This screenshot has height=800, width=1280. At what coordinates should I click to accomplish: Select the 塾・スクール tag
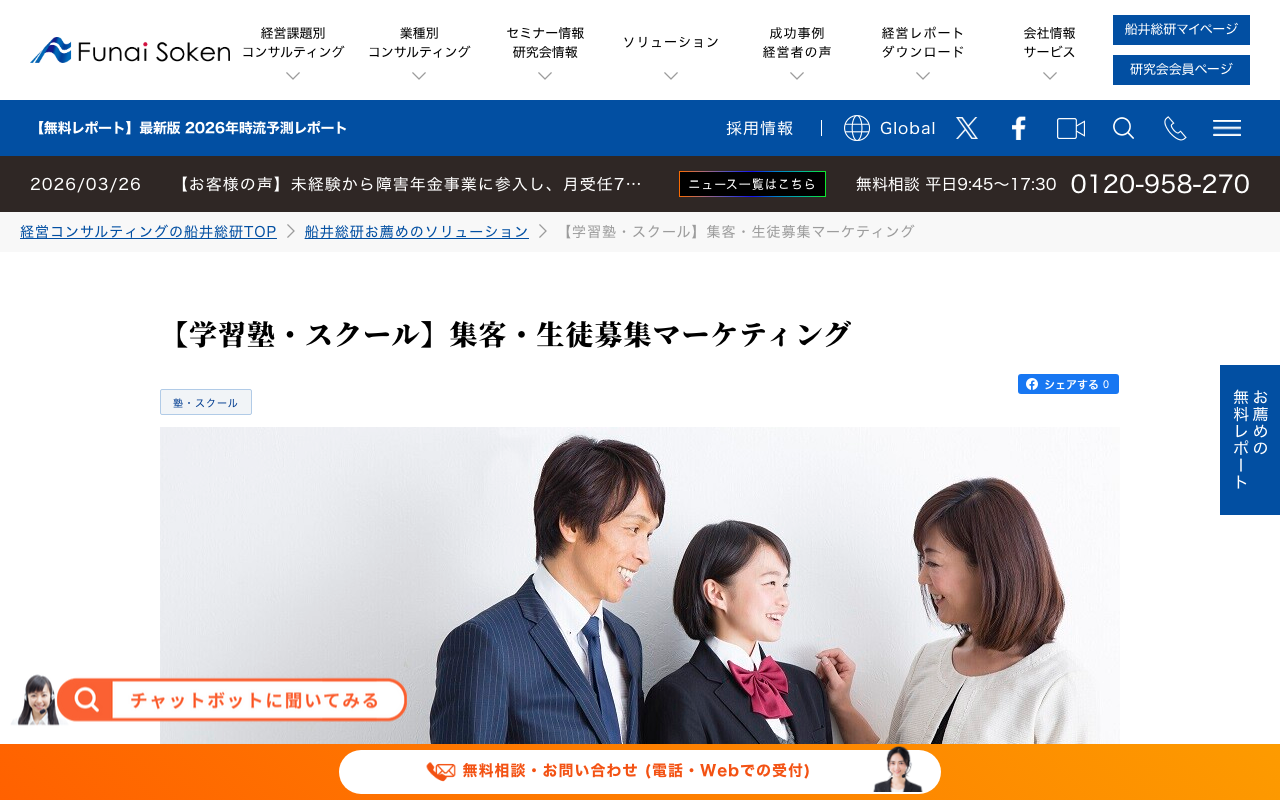click(206, 402)
